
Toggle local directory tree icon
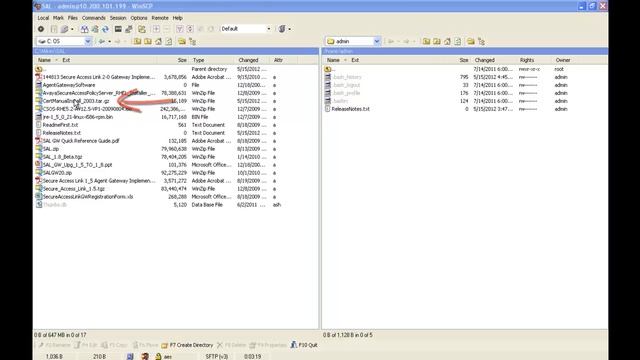click(x=192, y=41)
